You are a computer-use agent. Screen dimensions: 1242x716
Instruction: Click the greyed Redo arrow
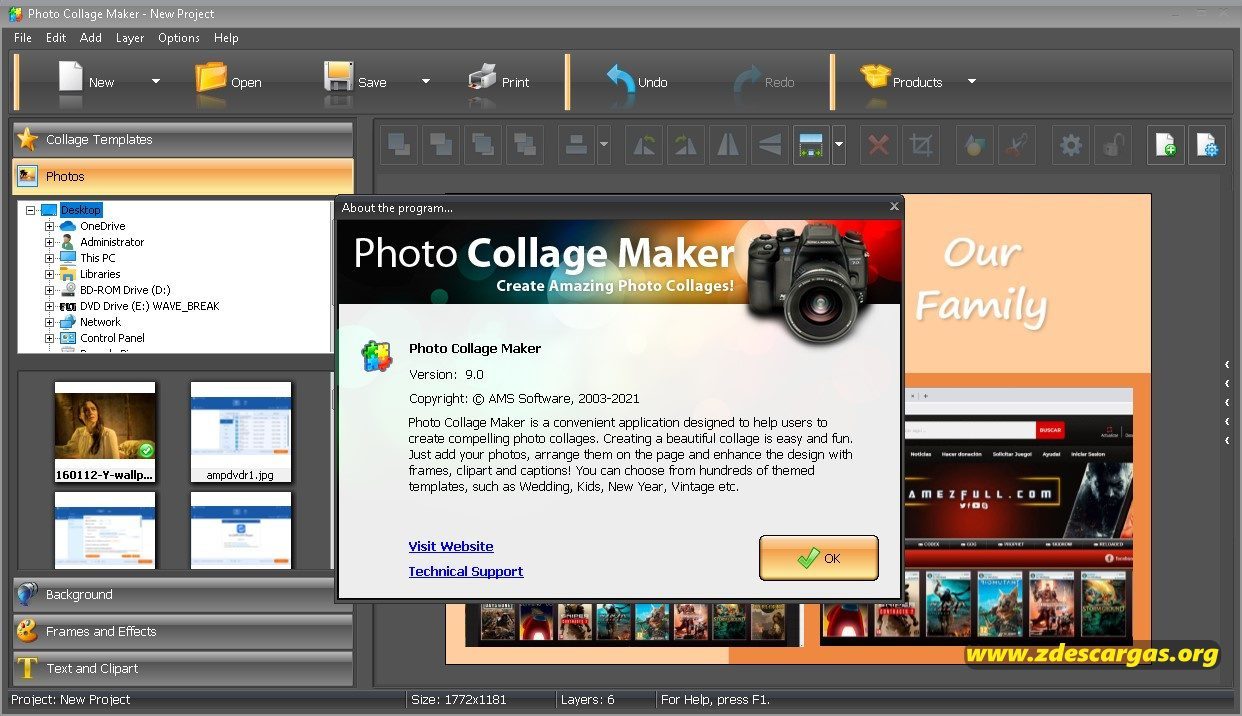(x=748, y=81)
